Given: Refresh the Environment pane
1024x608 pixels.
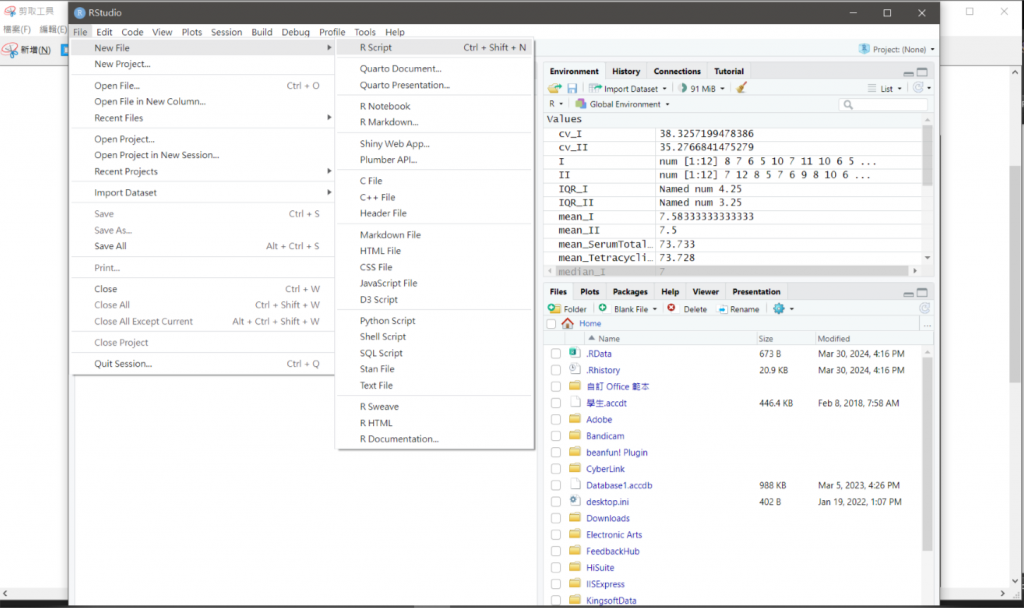Looking at the screenshot, I should [918, 88].
